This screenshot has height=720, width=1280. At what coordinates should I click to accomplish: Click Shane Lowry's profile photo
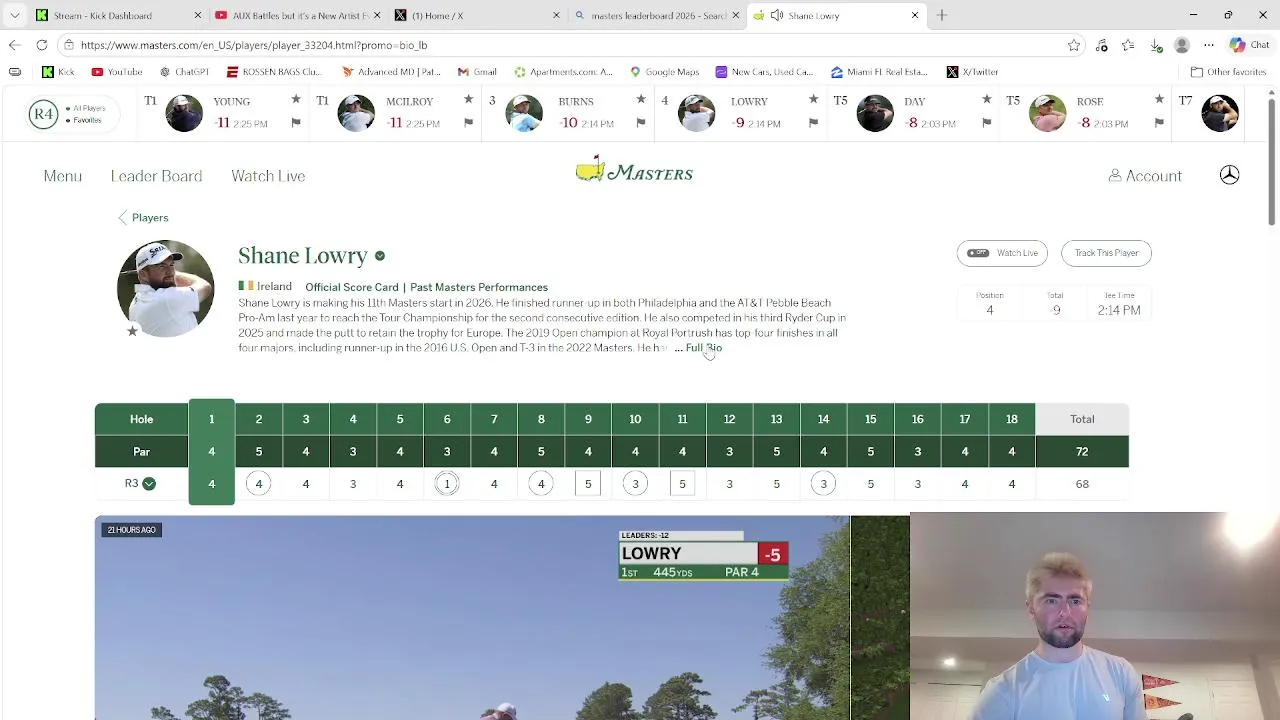tap(165, 288)
